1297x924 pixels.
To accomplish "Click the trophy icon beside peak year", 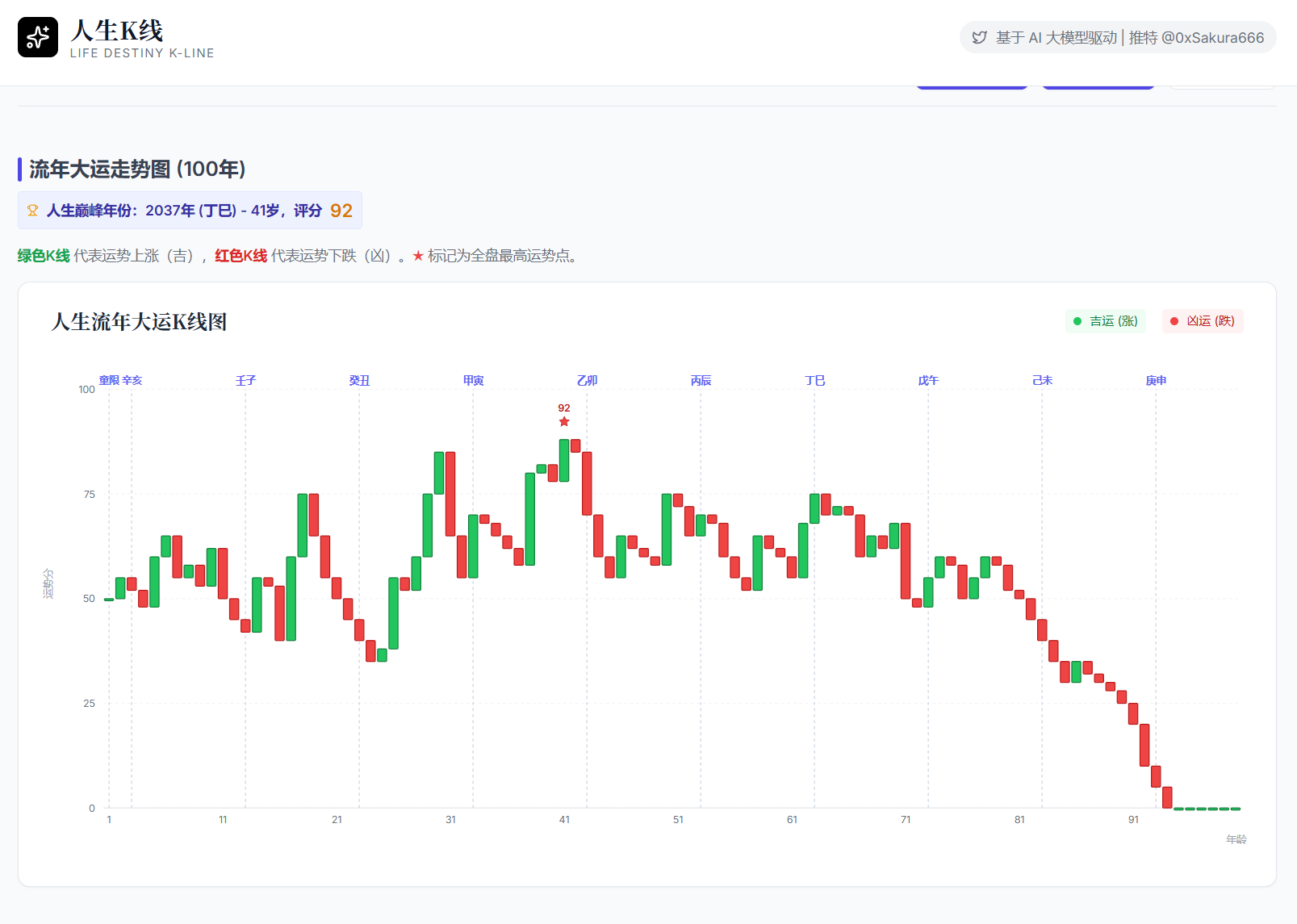I will click(x=33, y=211).
